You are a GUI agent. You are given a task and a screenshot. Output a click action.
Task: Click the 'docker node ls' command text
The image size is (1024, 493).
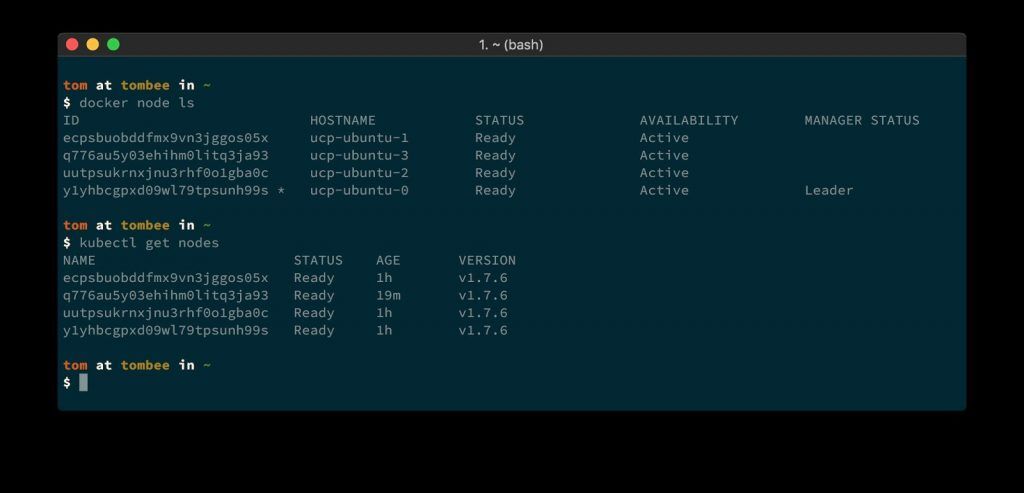pos(136,103)
